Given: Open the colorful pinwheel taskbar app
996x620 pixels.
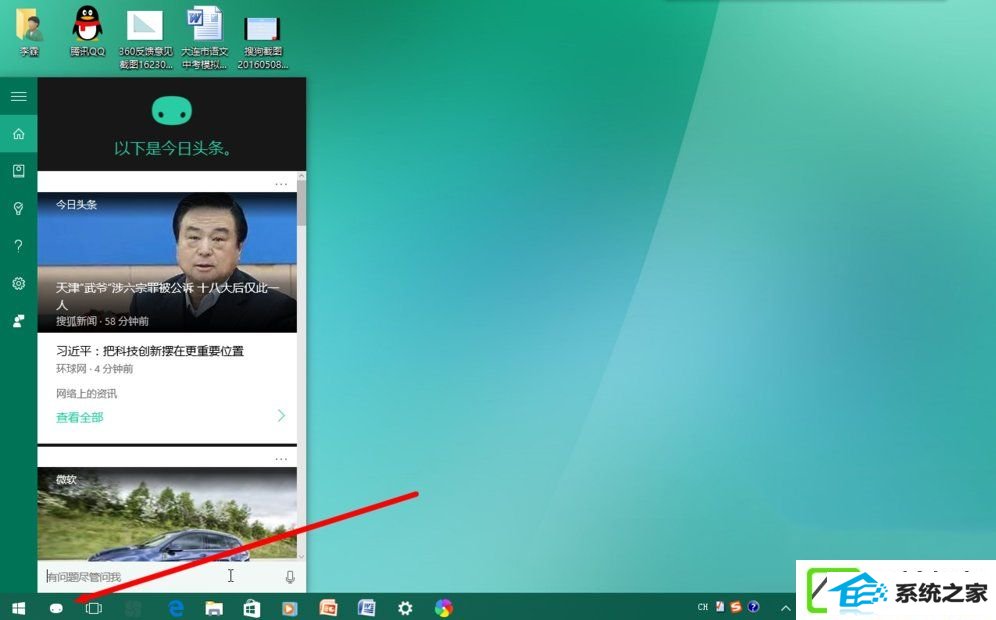Looking at the screenshot, I should click(x=443, y=608).
